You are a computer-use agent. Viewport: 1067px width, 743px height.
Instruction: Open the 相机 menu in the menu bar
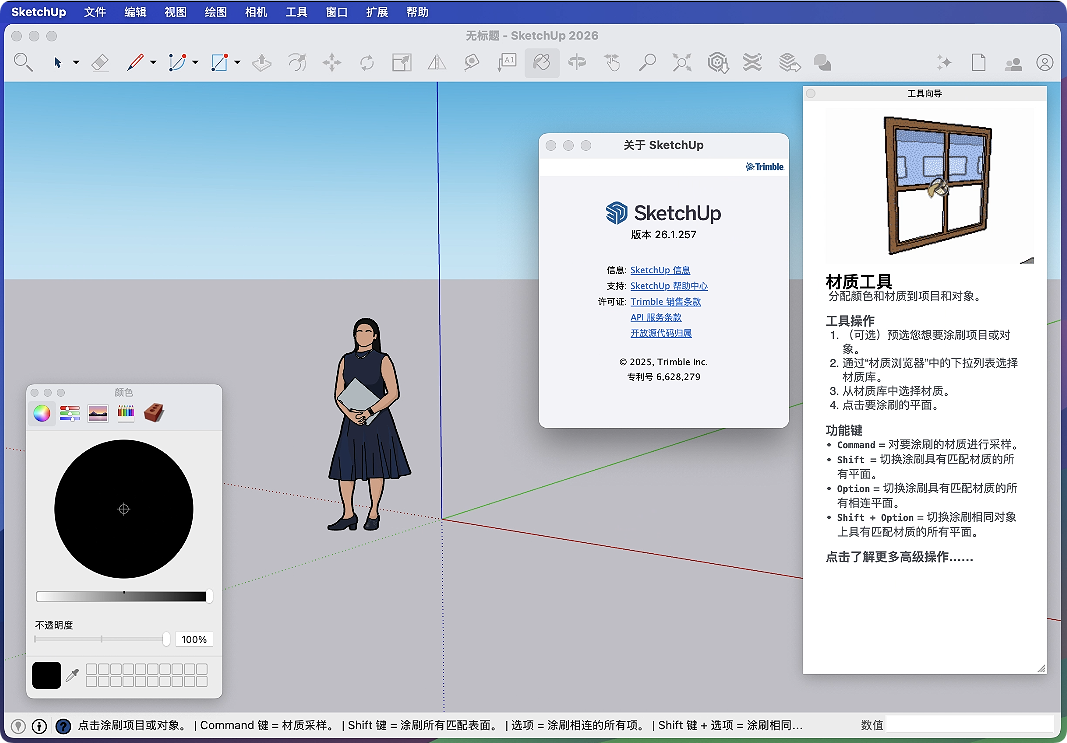click(255, 12)
